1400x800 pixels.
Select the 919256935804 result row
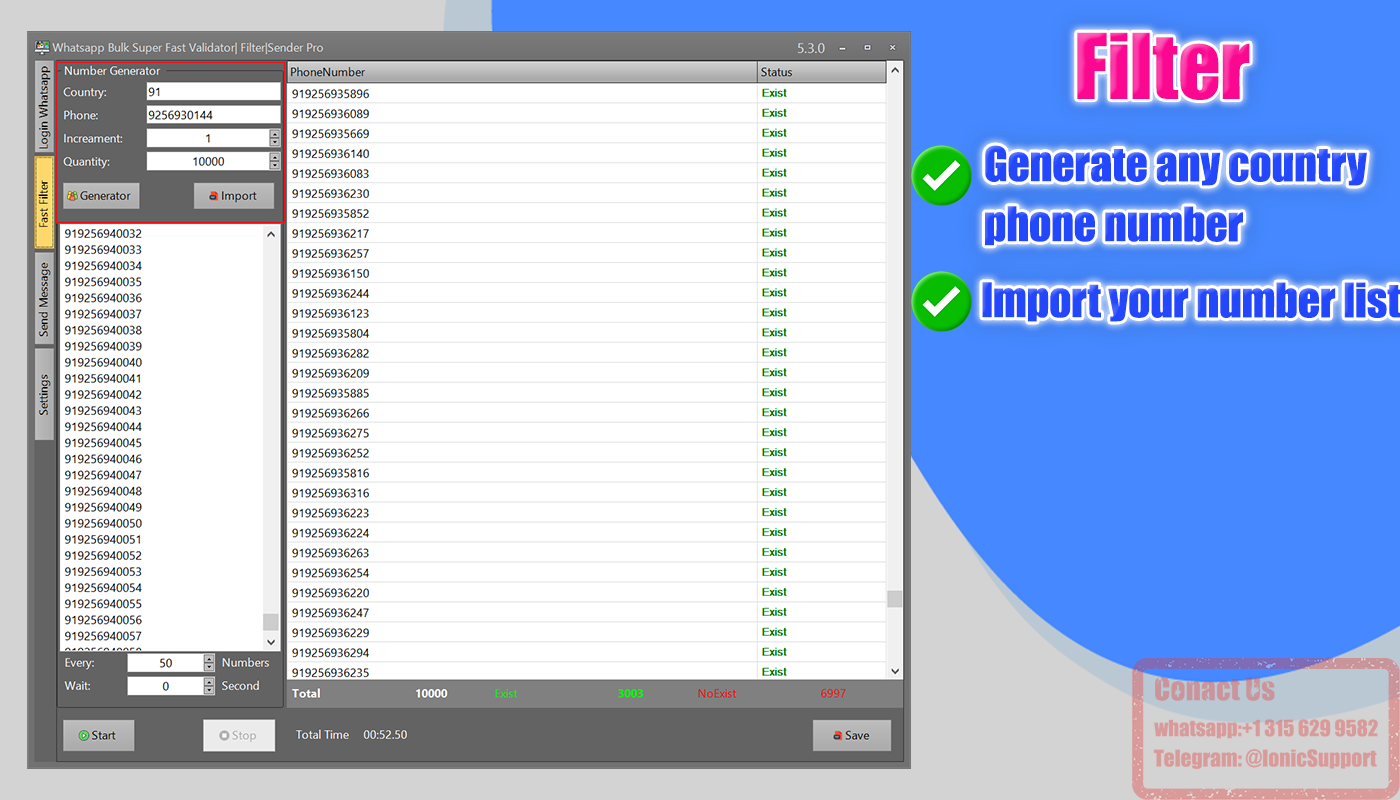(x=586, y=333)
